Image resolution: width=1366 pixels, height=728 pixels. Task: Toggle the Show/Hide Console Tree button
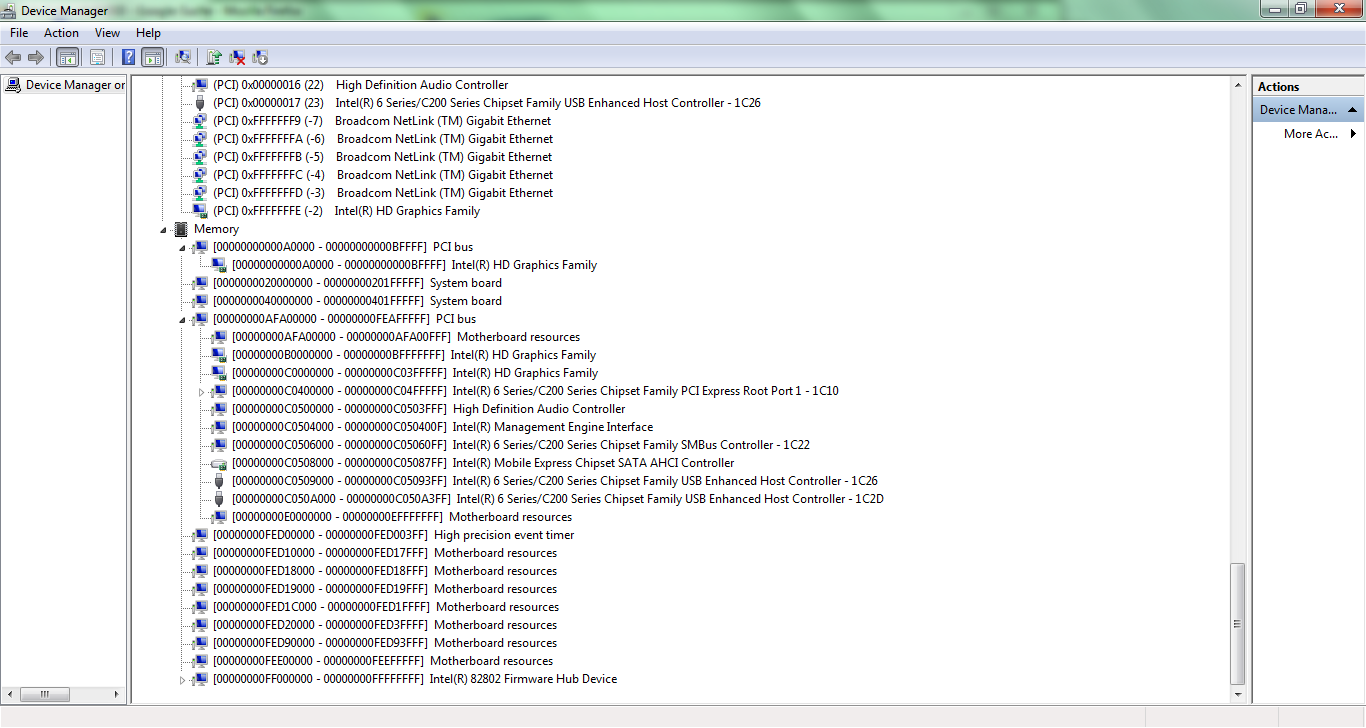coord(68,57)
